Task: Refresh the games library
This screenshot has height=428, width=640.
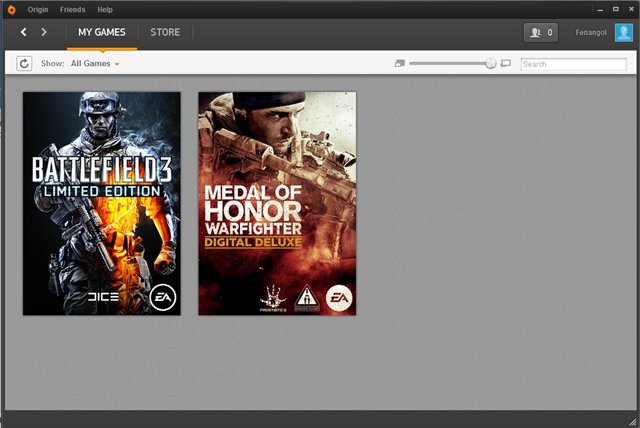Action: tap(24, 63)
